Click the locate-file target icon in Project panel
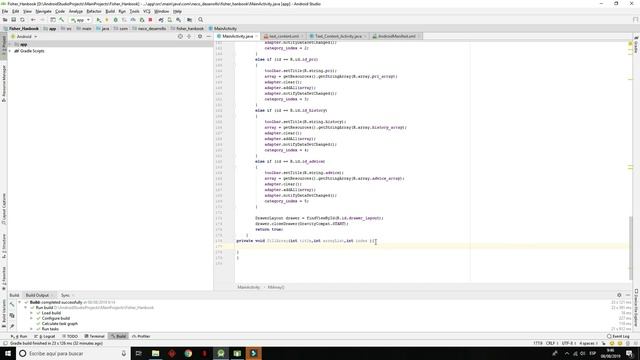This screenshot has height=360, width=640. (180, 36)
